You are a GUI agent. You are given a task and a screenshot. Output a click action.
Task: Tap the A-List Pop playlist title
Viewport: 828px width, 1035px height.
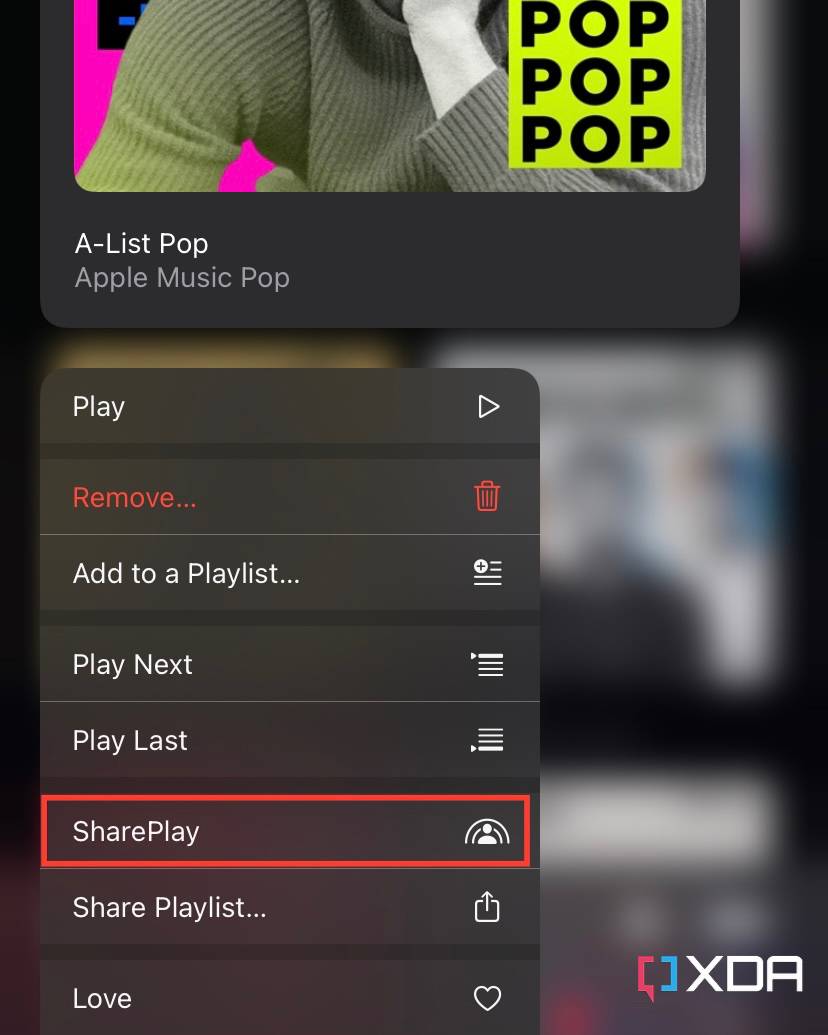point(141,244)
